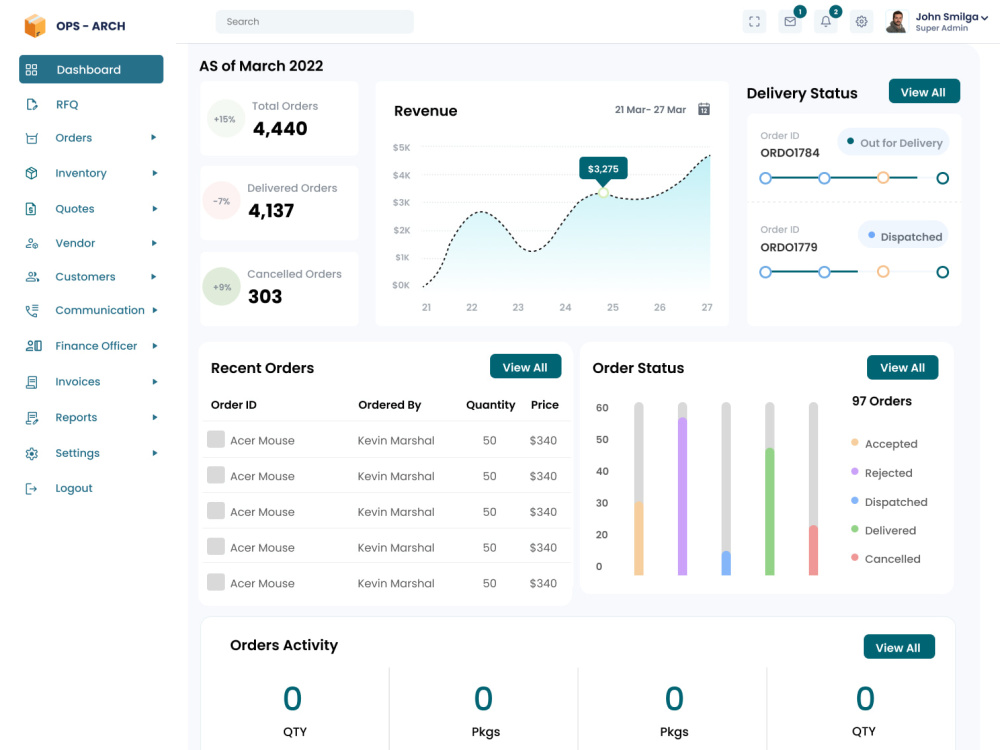The image size is (1000, 750).
Task: Click the purple Rejected bar in Order Status
Action: pyautogui.click(x=682, y=496)
